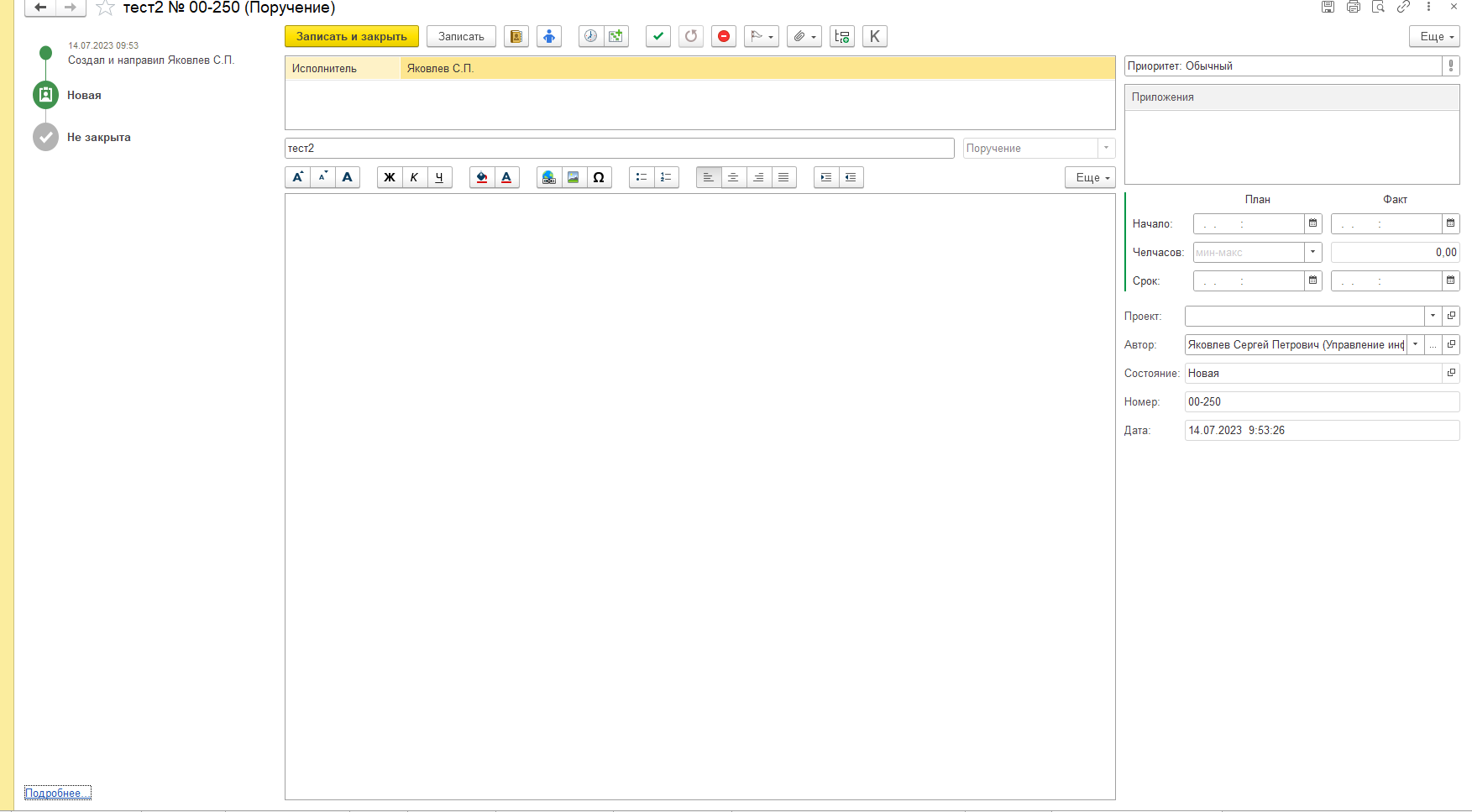Click the blue person icon
This screenshot has height=812, width=1472.
[548, 36]
